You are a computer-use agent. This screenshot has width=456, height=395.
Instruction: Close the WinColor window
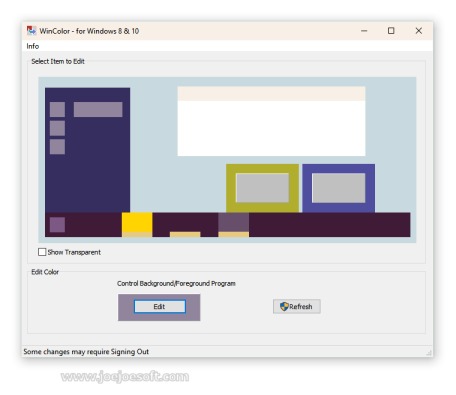point(419,31)
